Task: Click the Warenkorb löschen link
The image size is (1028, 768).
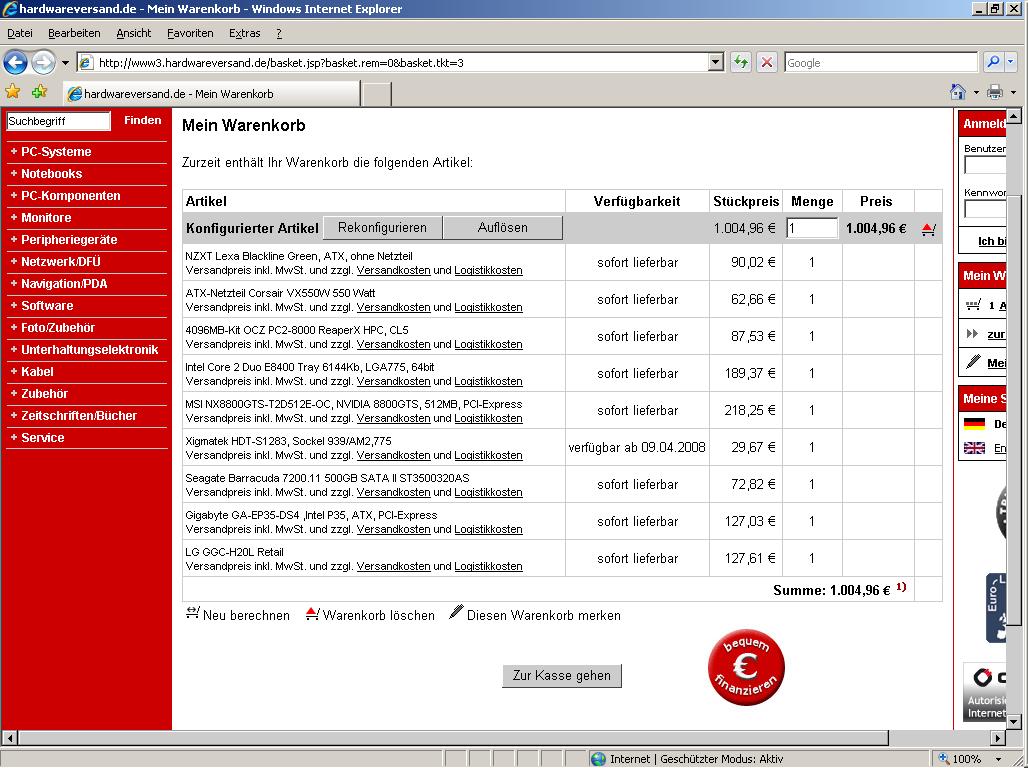Action: pos(378,615)
